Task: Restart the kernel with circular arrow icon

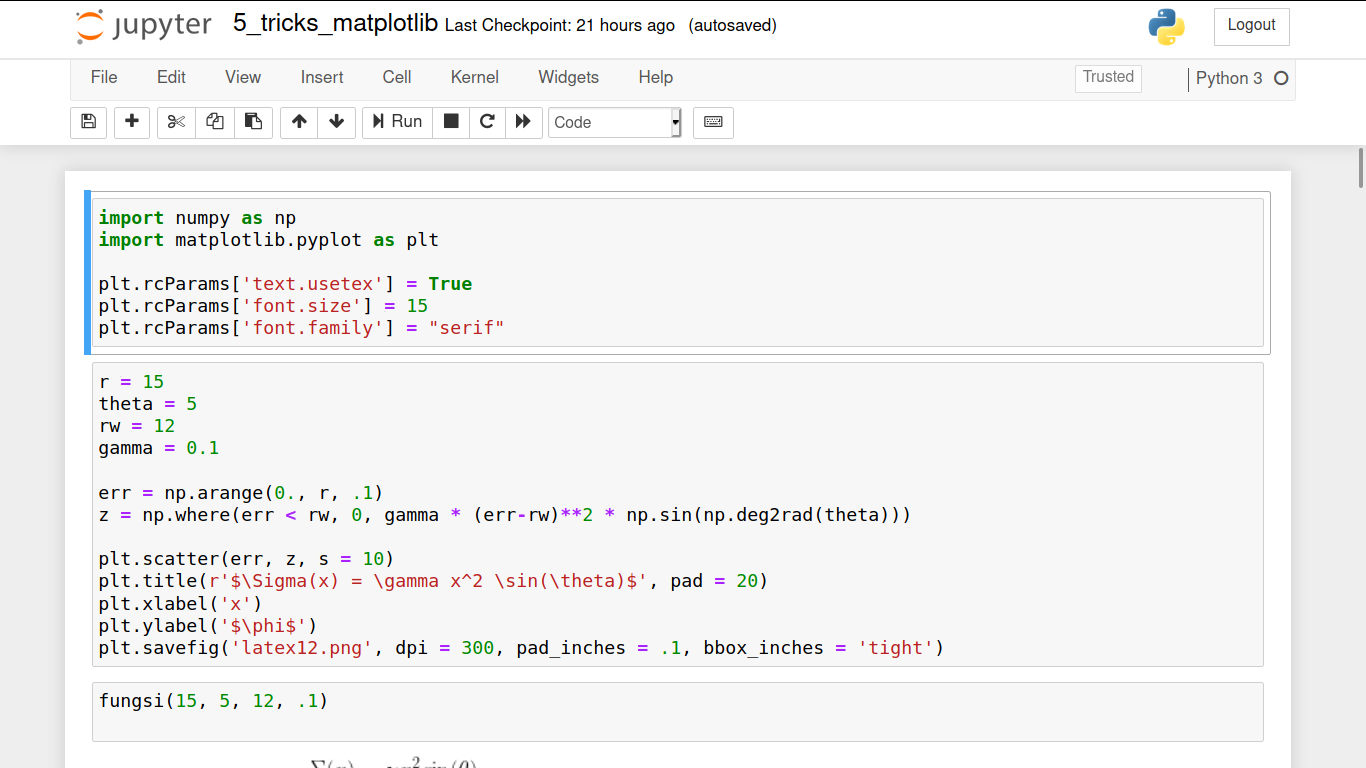Action: (487, 122)
